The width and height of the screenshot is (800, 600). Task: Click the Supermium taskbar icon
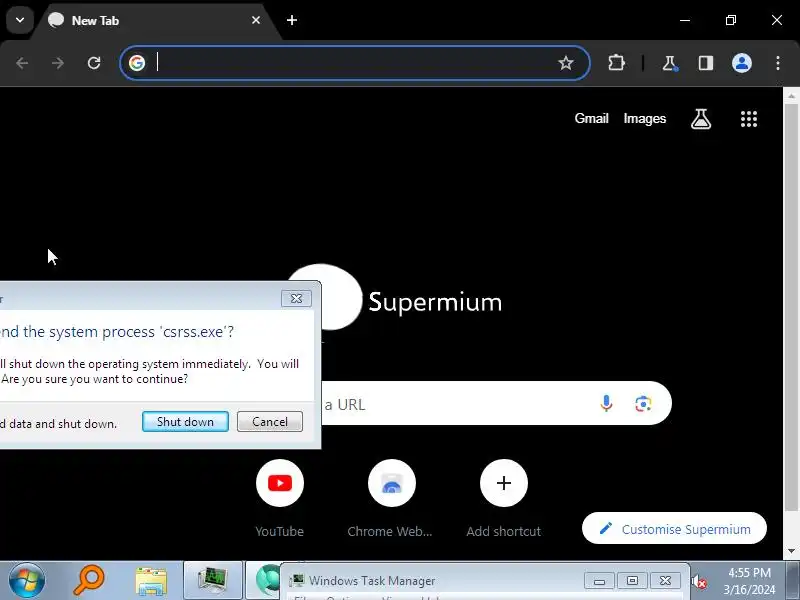coord(265,581)
